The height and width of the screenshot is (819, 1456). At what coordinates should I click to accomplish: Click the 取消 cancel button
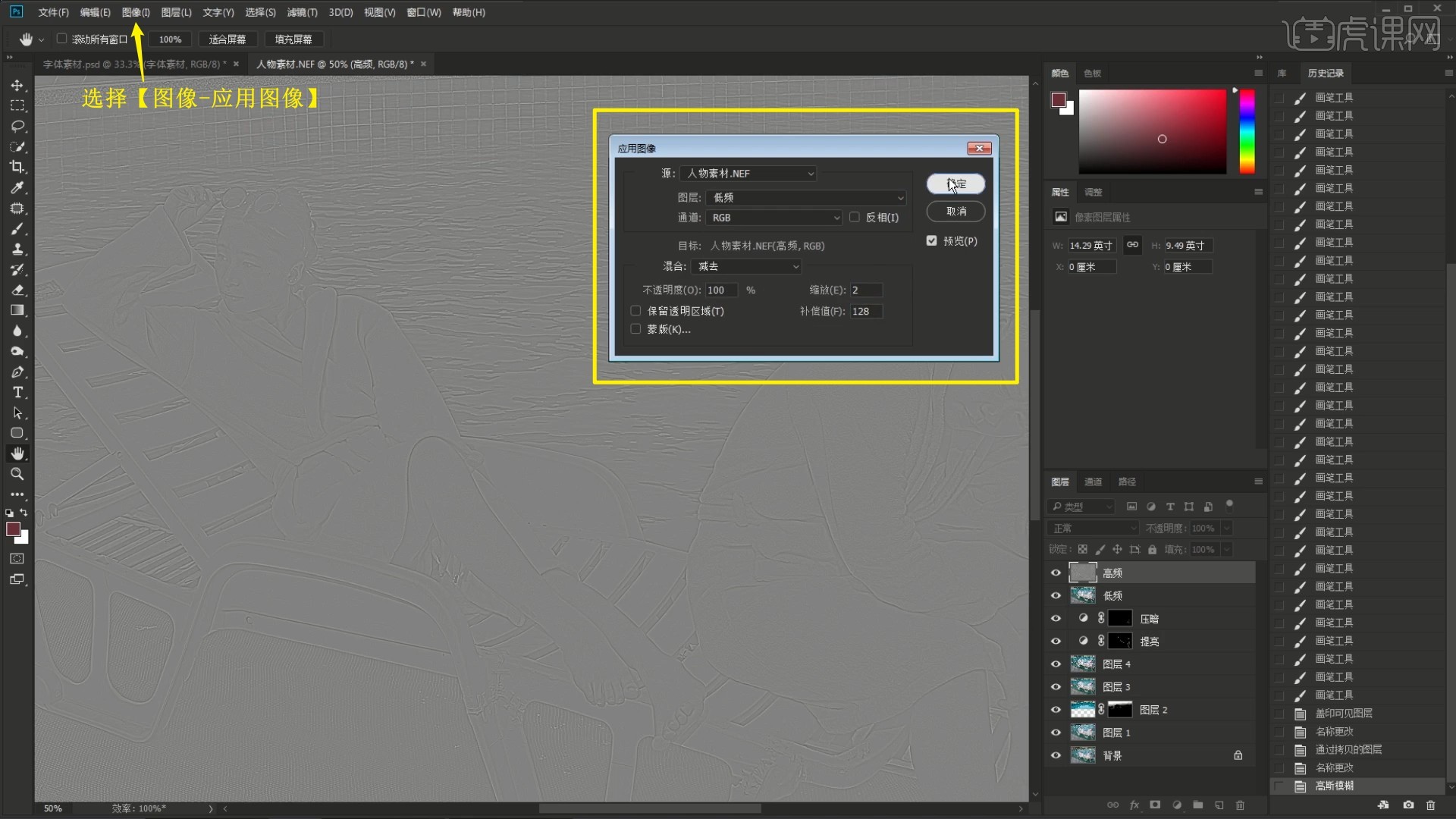coord(955,212)
